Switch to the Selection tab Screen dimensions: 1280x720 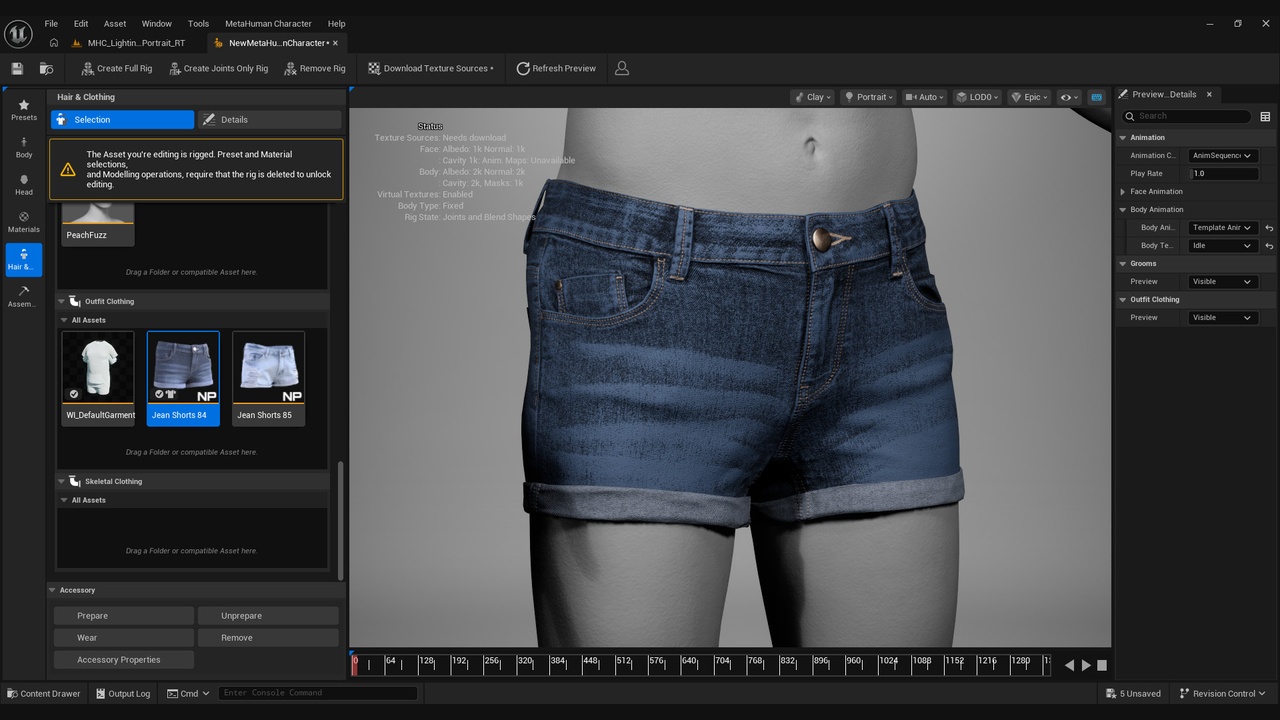122,119
